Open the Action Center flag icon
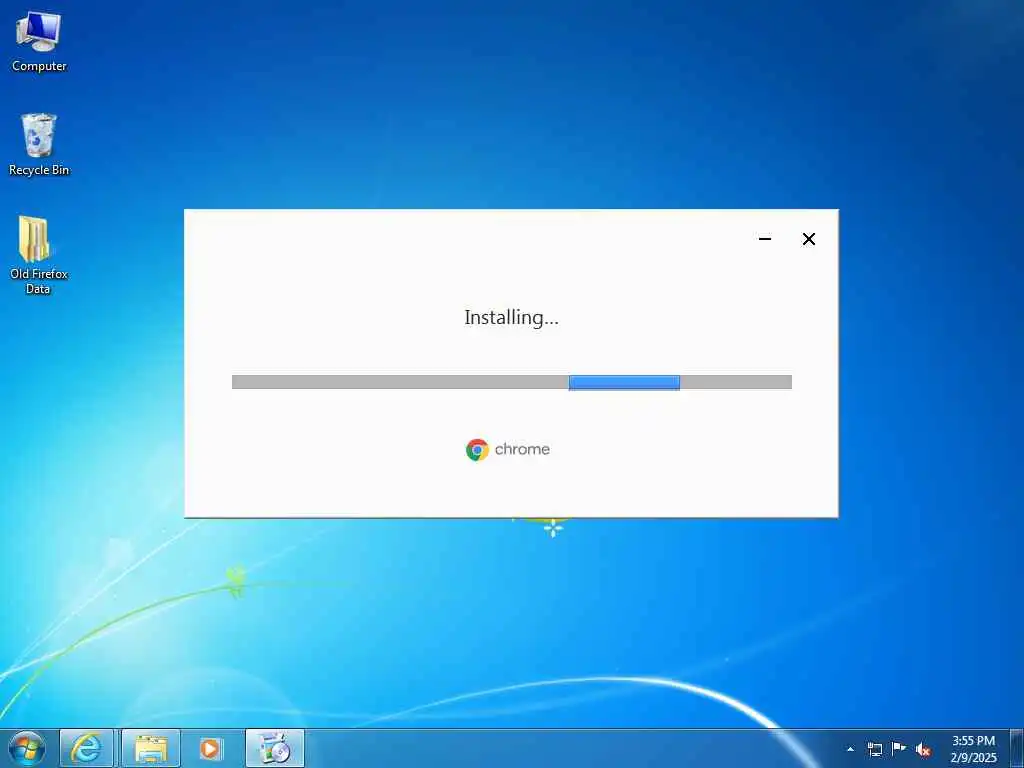 (x=899, y=749)
